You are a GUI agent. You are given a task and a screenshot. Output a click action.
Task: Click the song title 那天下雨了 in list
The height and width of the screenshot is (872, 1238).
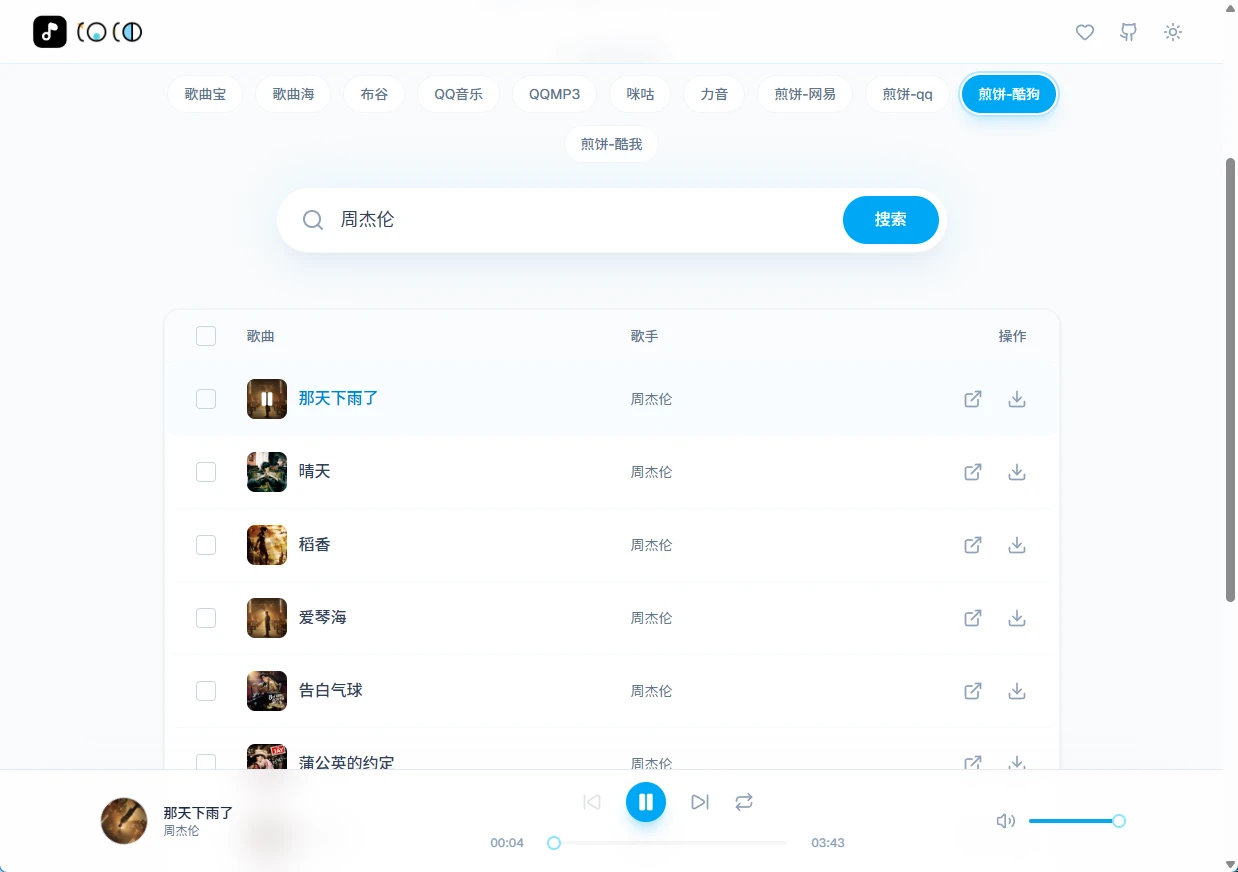[338, 398]
